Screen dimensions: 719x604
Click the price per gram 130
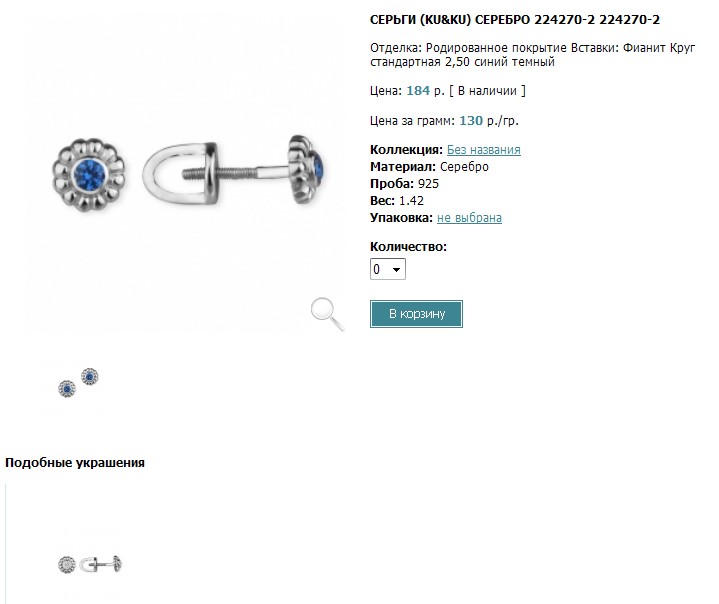(471, 121)
